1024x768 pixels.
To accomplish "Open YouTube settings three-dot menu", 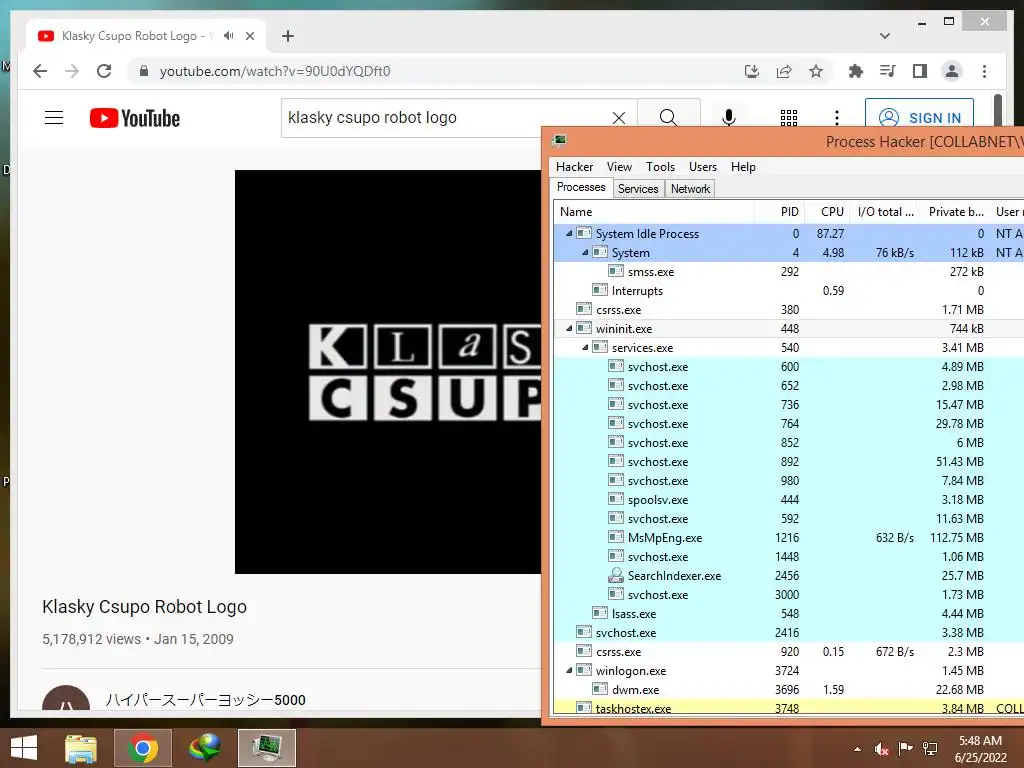I will coord(837,118).
